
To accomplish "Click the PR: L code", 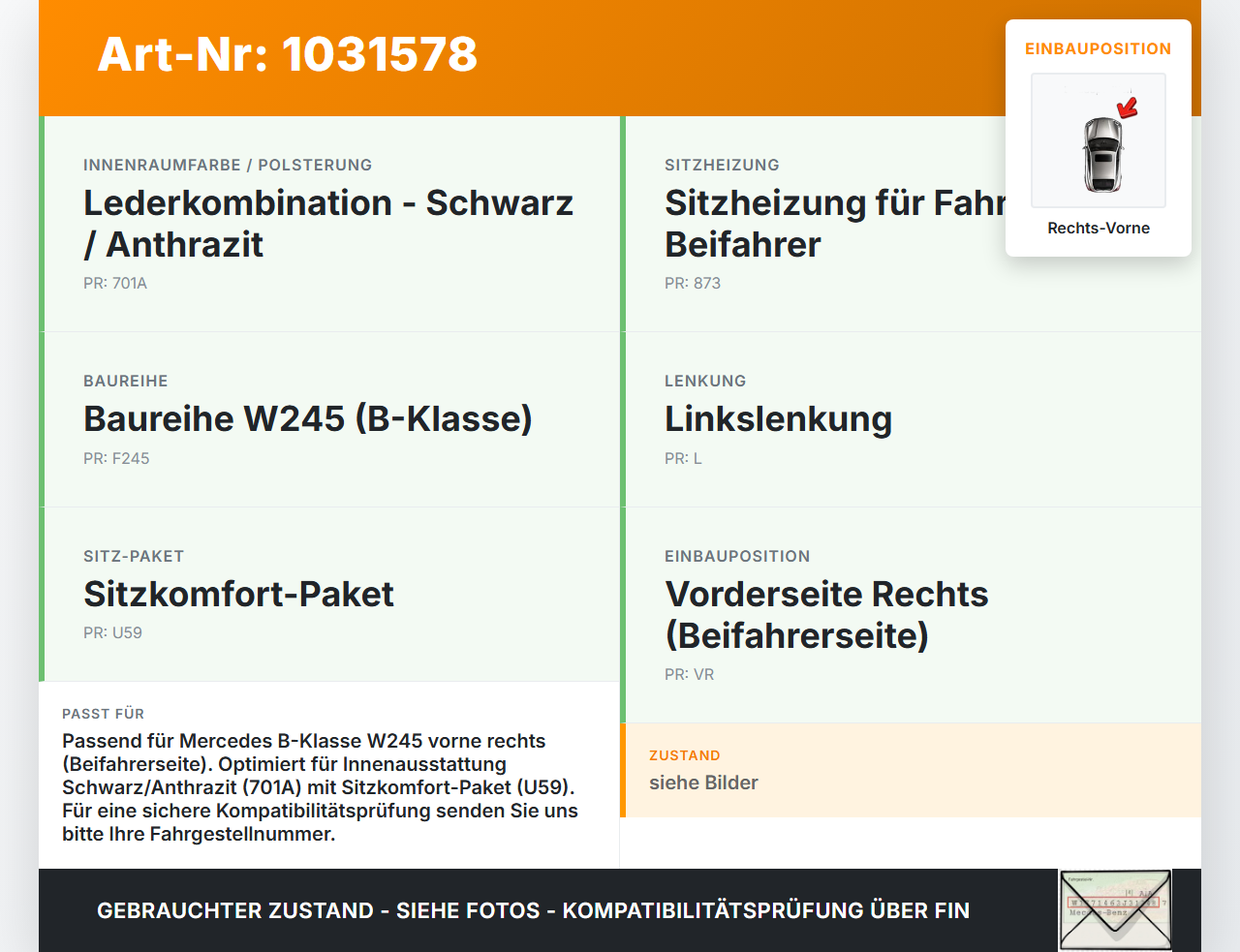I will [x=683, y=458].
